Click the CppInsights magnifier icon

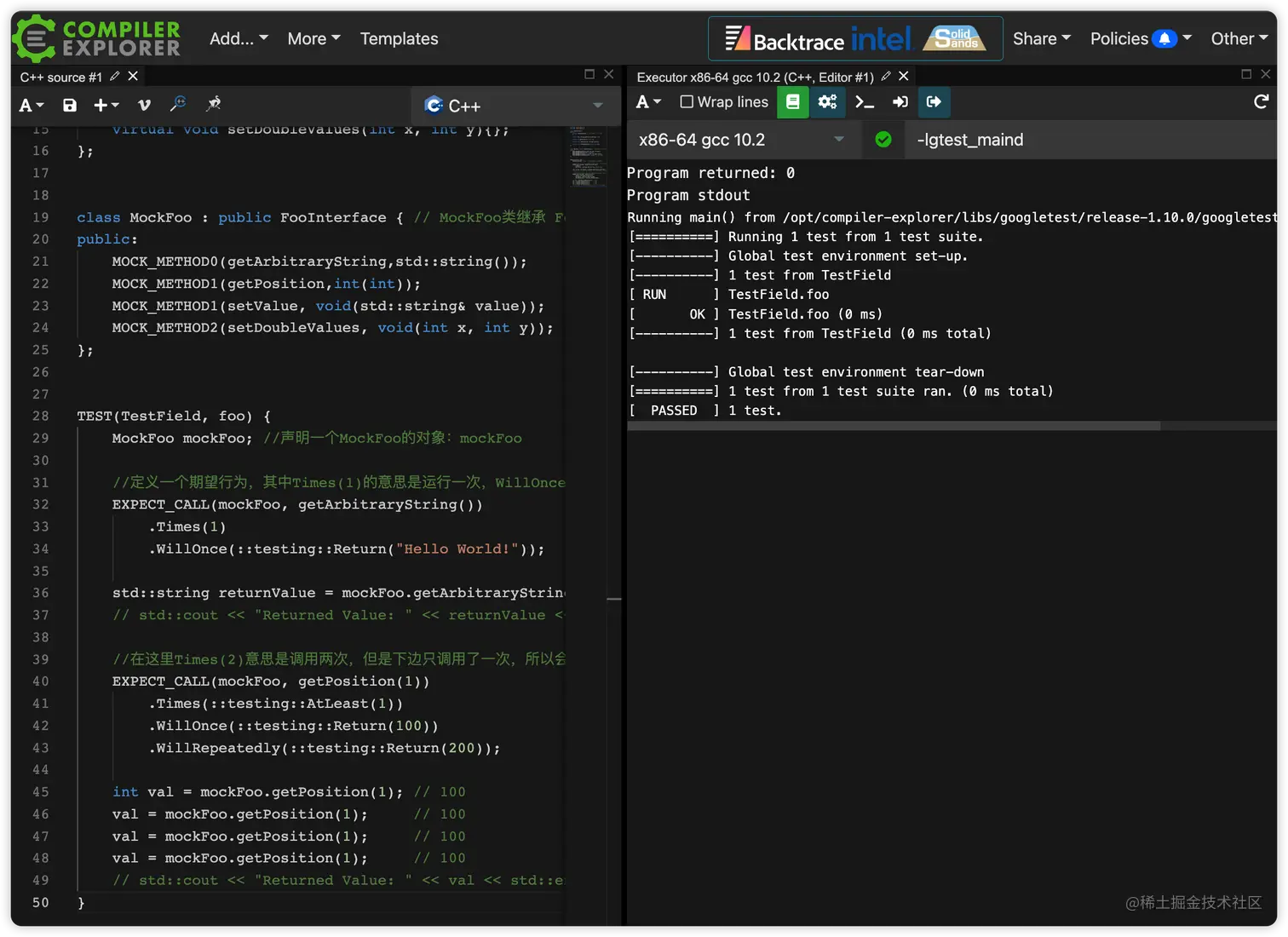click(x=178, y=105)
